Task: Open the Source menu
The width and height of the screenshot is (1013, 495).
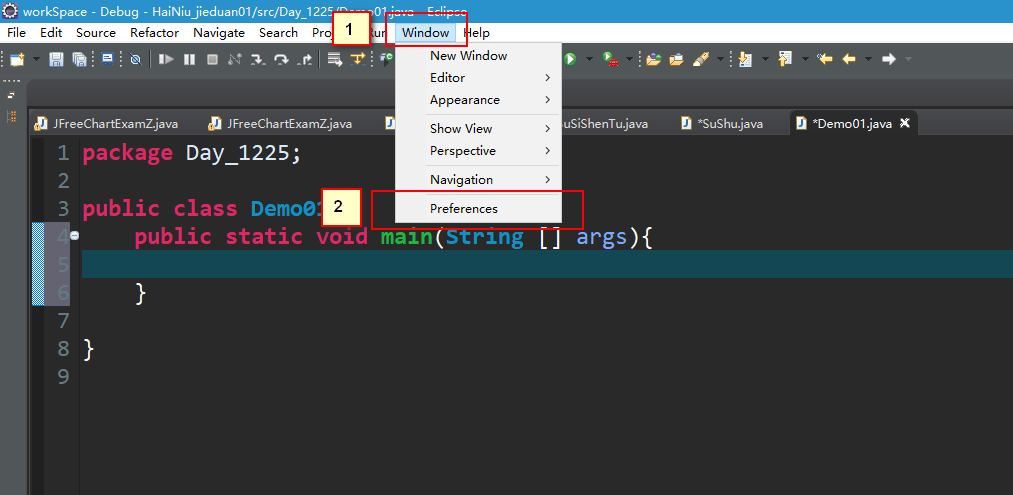Action: pyautogui.click(x=96, y=33)
